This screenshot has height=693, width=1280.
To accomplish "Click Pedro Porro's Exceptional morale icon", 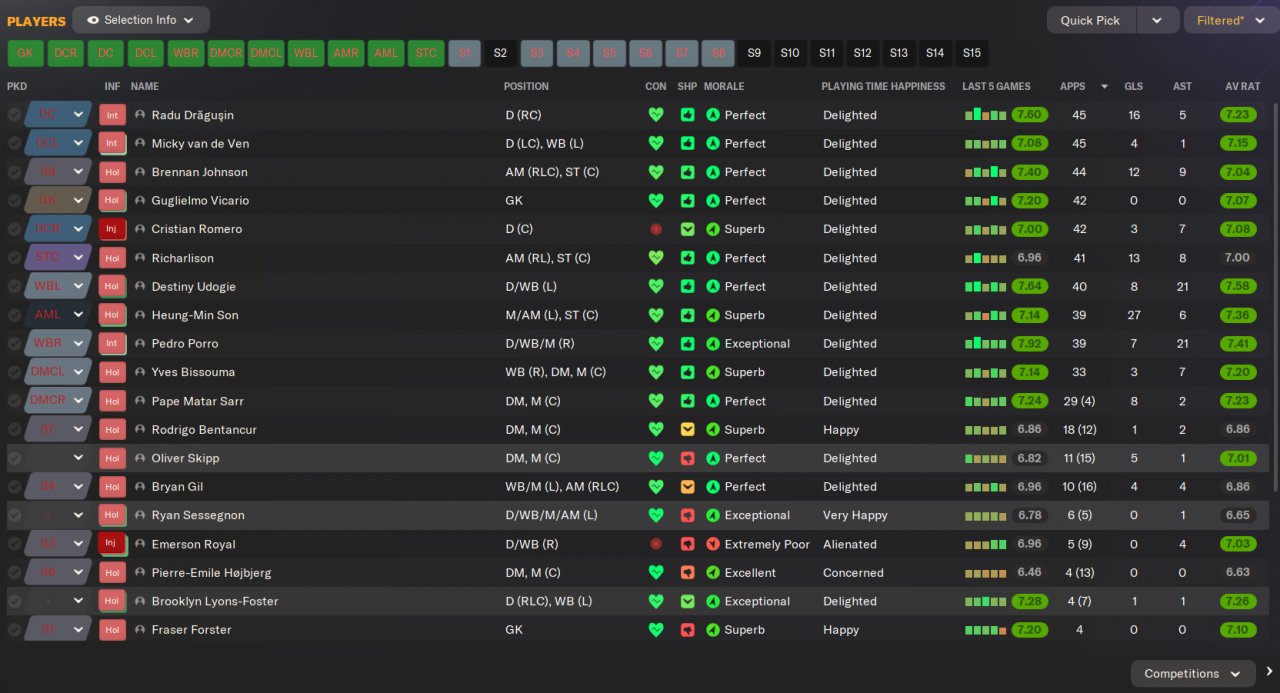I will click(713, 344).
